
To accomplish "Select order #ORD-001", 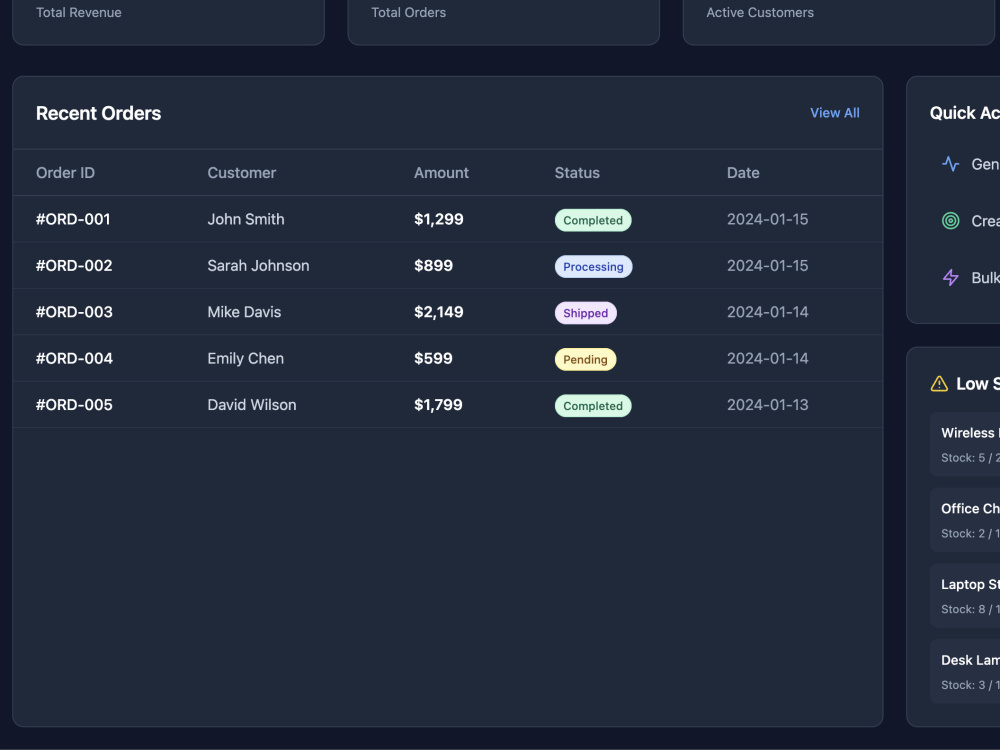I will pyautogui.click(x=73, y=219).
